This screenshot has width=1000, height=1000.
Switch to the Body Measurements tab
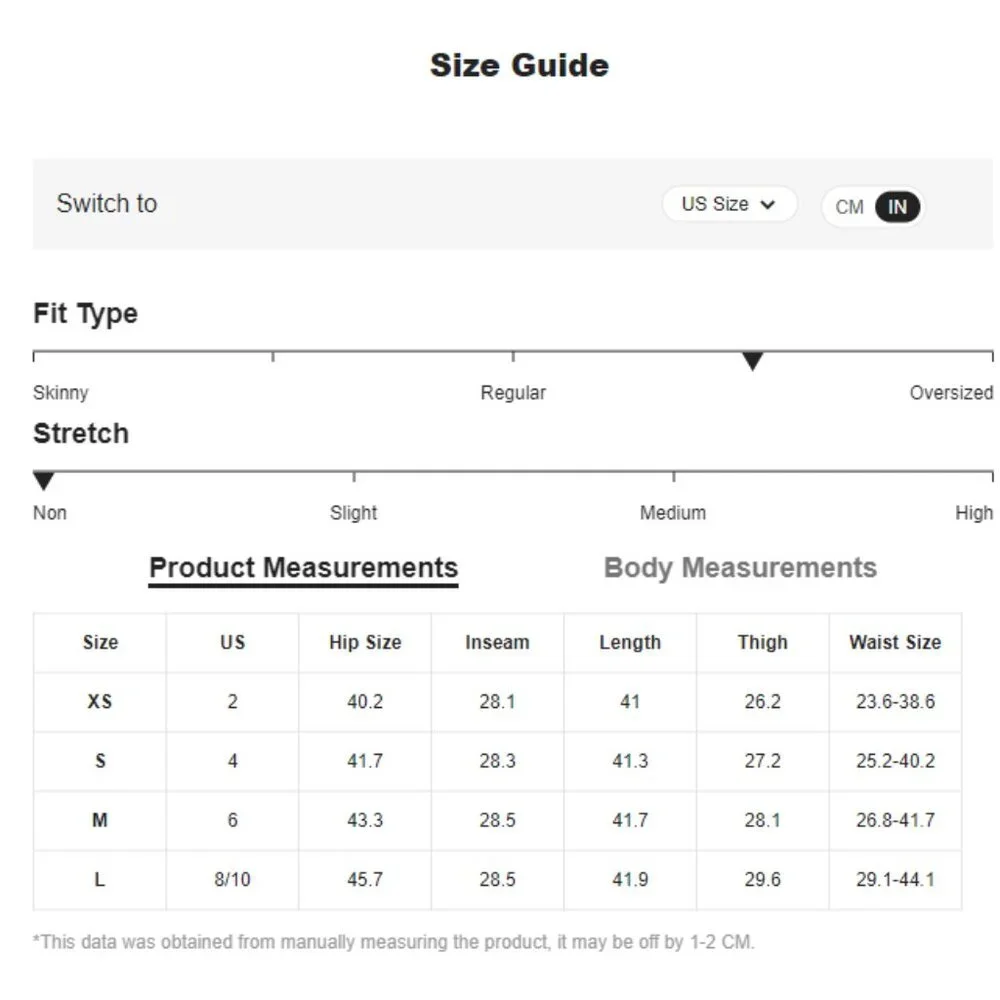tap(740, 568)
